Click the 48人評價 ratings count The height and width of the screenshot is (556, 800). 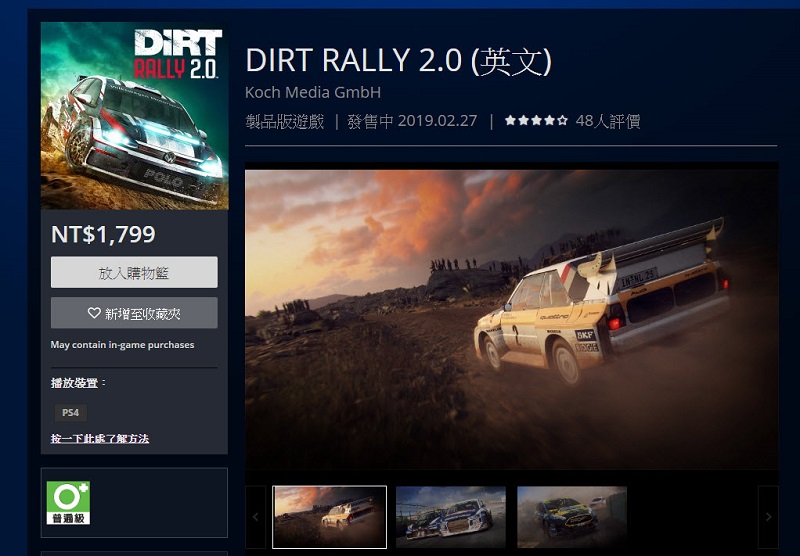coord(608,121)
